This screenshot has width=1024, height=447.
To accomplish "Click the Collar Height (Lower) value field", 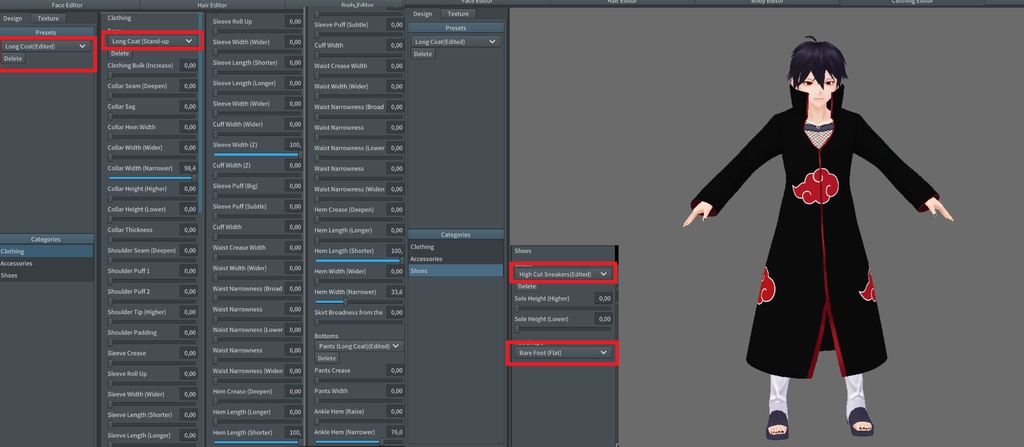I will [187, 209].
